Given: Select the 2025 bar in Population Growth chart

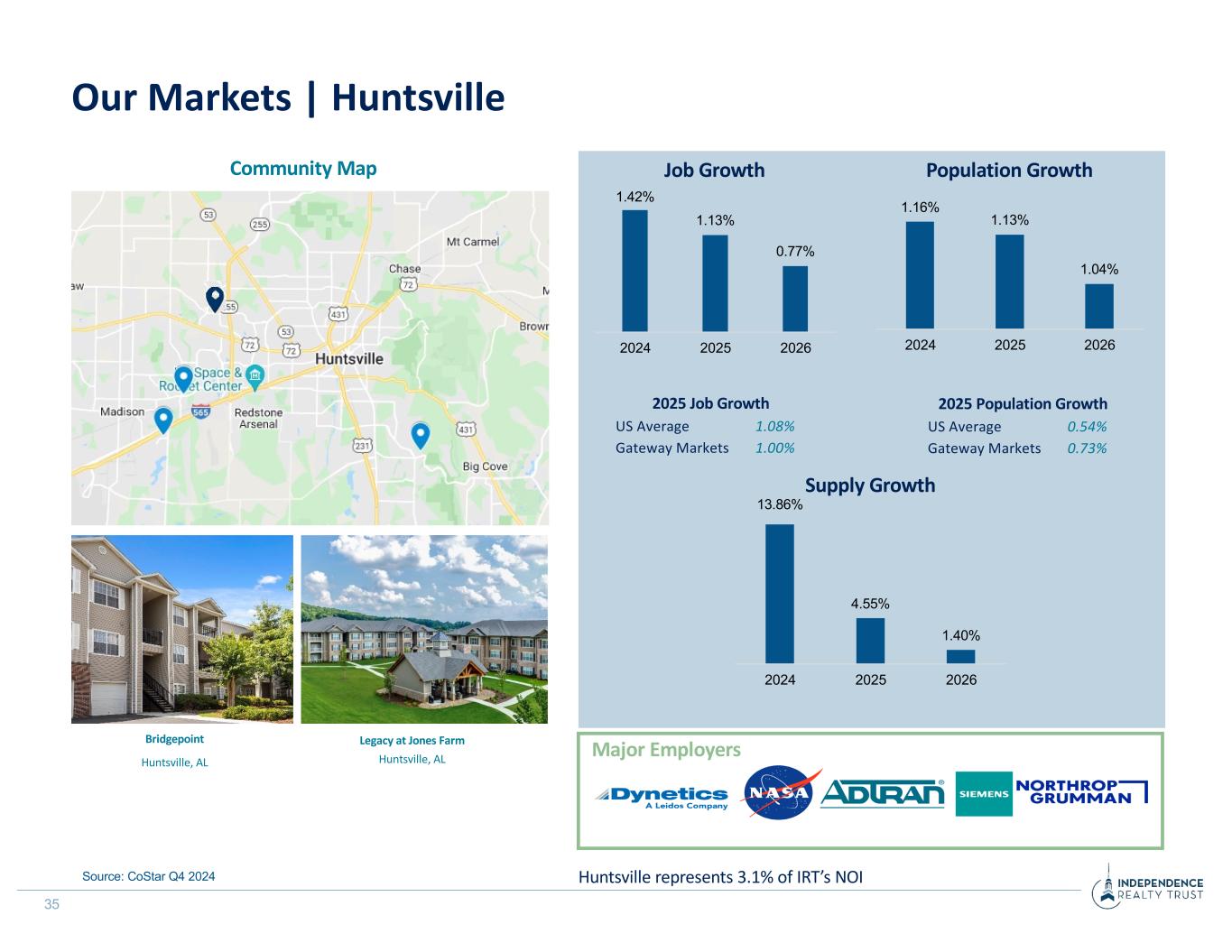Looking at the screenshot, I should pyautogui.click(x=1010, y=282).
